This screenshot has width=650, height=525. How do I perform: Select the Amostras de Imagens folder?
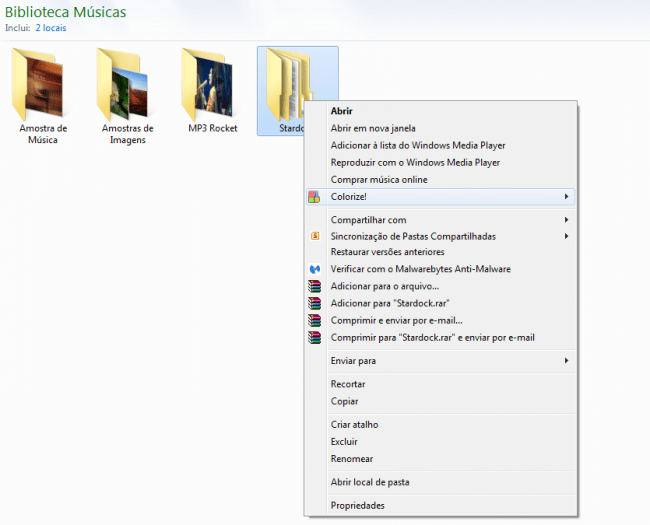127,88
